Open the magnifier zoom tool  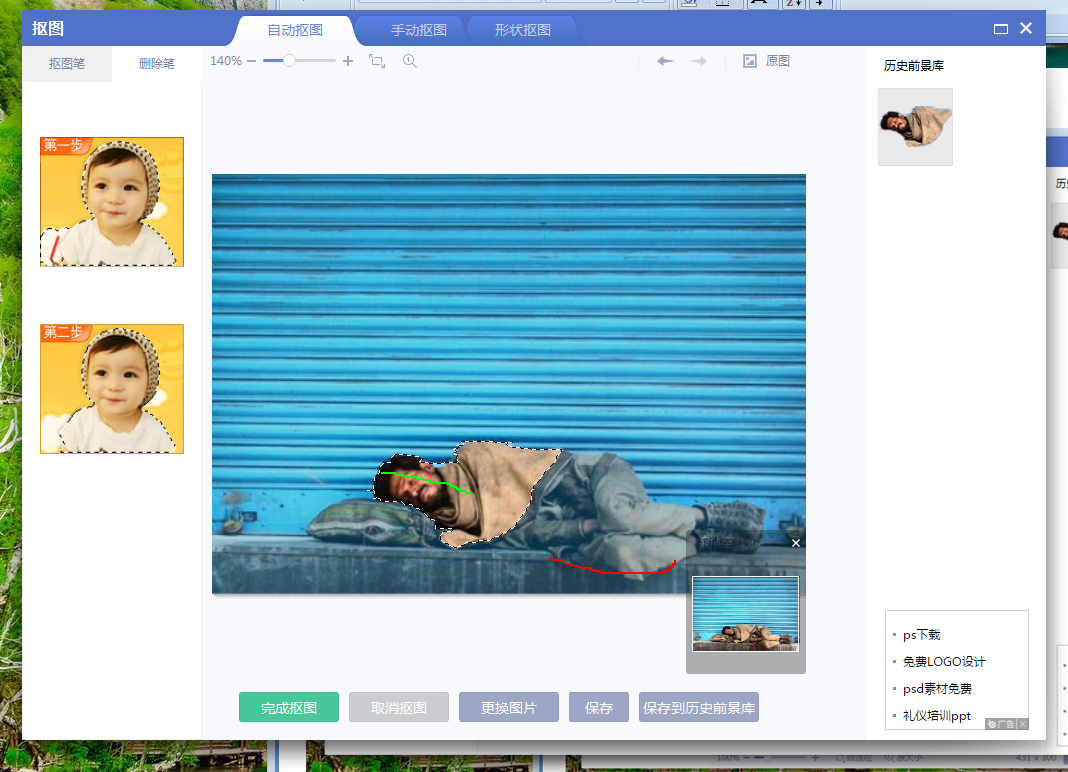(409, 61)
